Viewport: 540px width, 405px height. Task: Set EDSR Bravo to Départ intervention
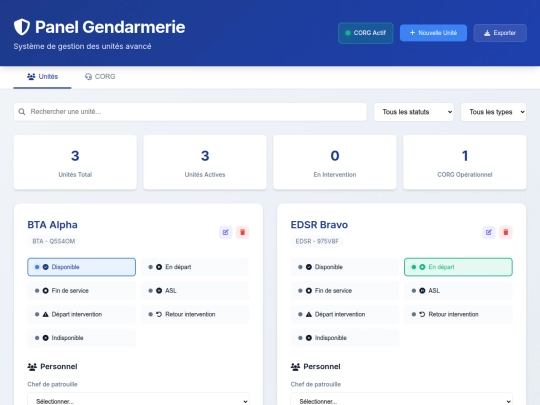tap(345, 314)
